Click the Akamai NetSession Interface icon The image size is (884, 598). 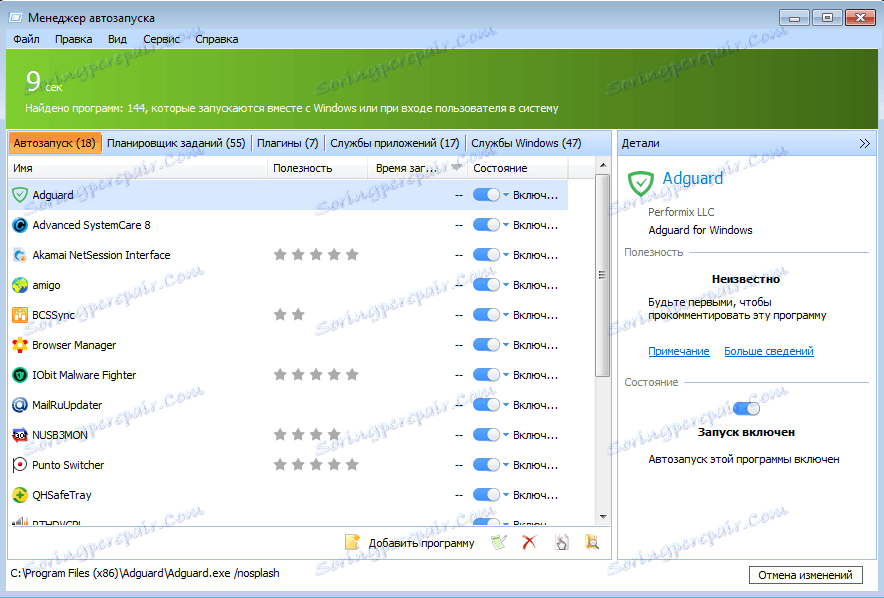click(x=20, y=255)
